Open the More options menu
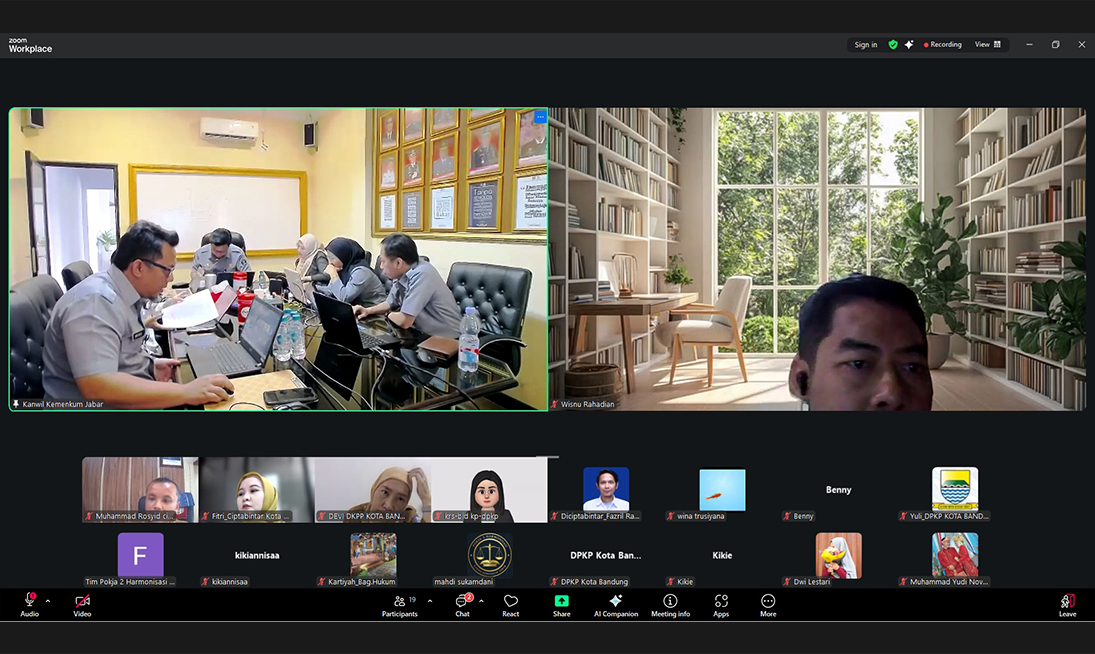Image resolution: width=1095 pixels, height=654 pixels. pyautogui.click(x=768, y=604)
